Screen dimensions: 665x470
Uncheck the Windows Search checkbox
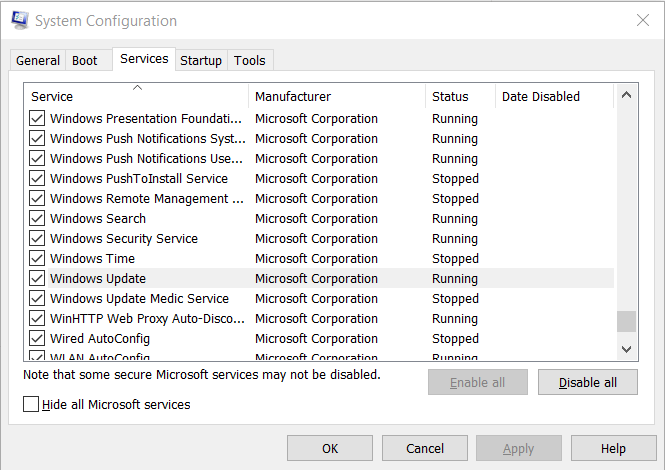(37, 218)
